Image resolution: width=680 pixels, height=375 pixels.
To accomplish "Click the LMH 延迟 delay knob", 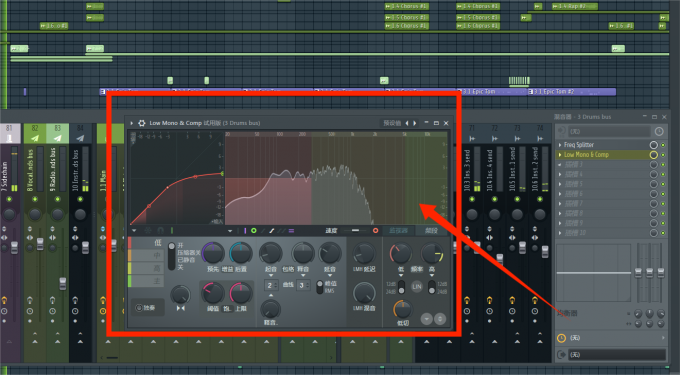I will [x=364, y=253].
